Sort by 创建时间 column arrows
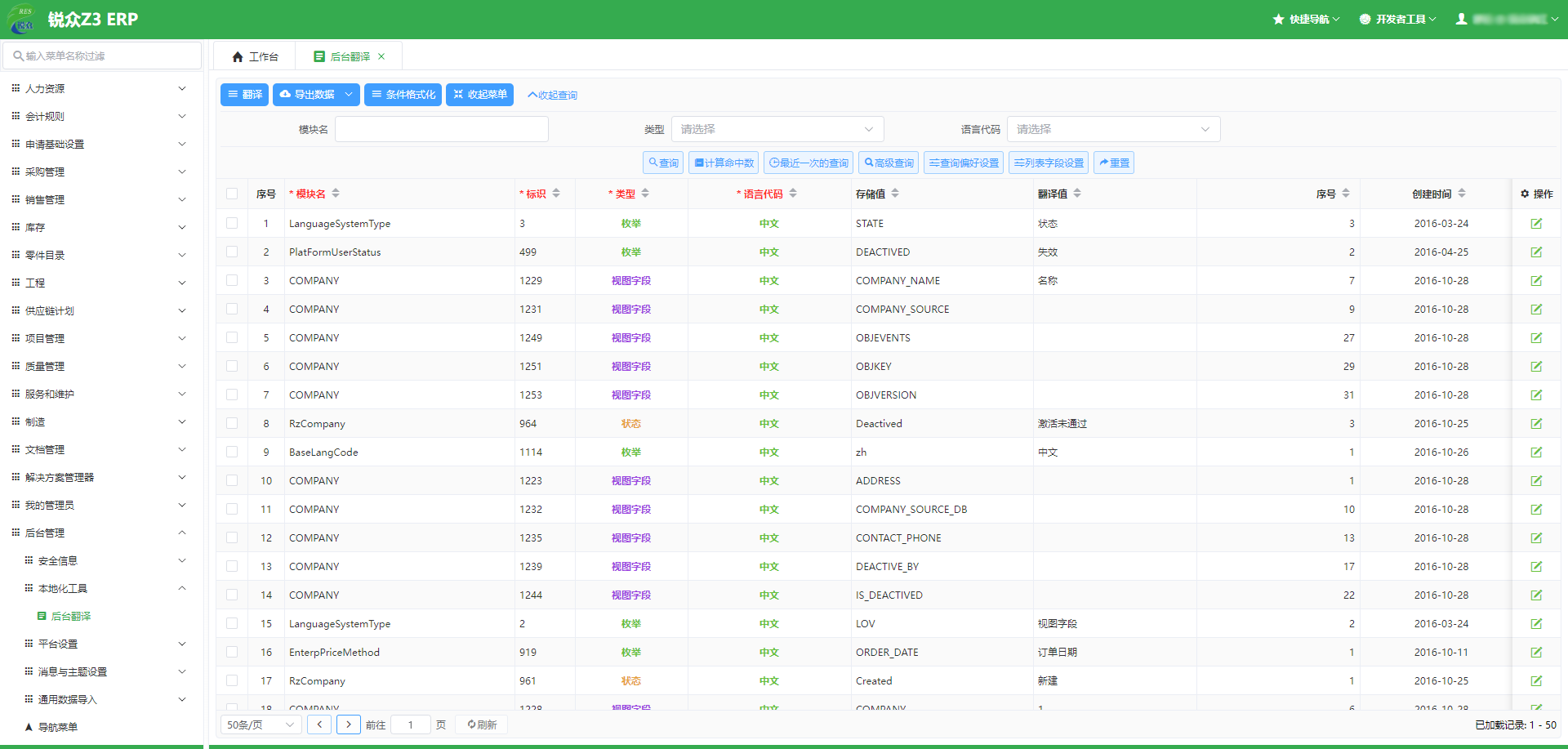Viewport: 1568px width, 749px height. pyautogui.click(x=1462, y=194)
